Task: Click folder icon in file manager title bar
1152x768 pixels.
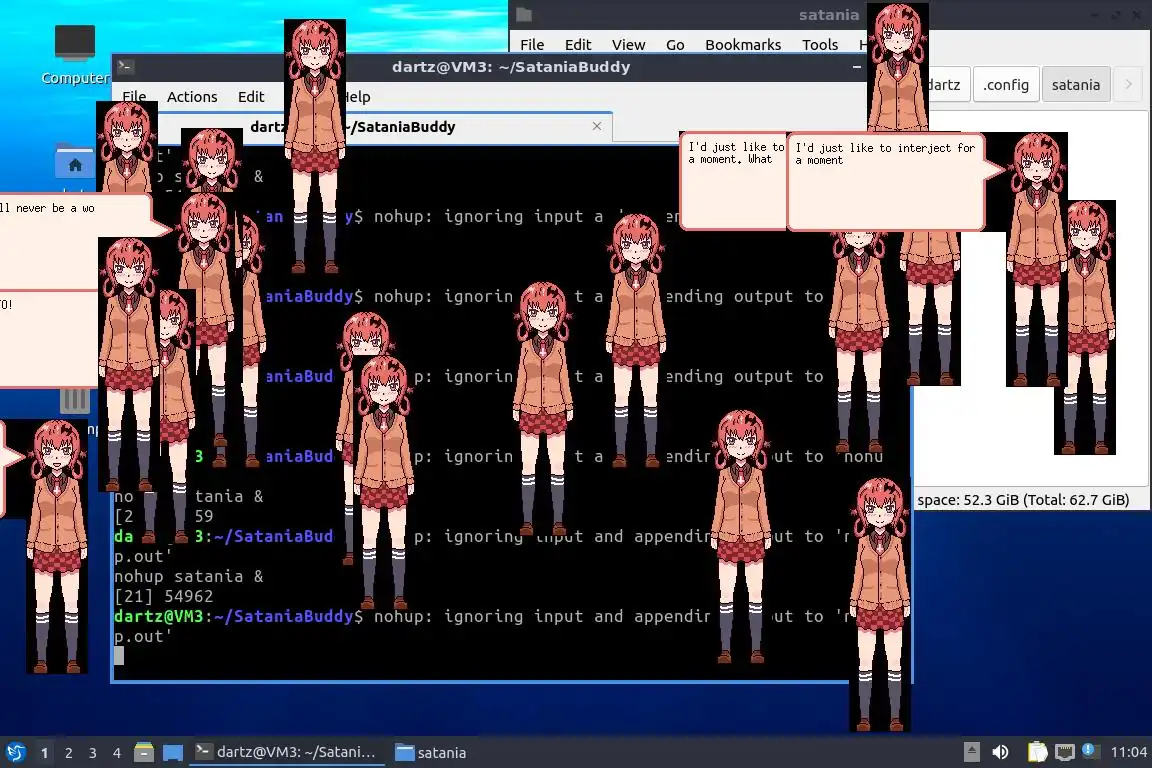Action: (524, 15)
